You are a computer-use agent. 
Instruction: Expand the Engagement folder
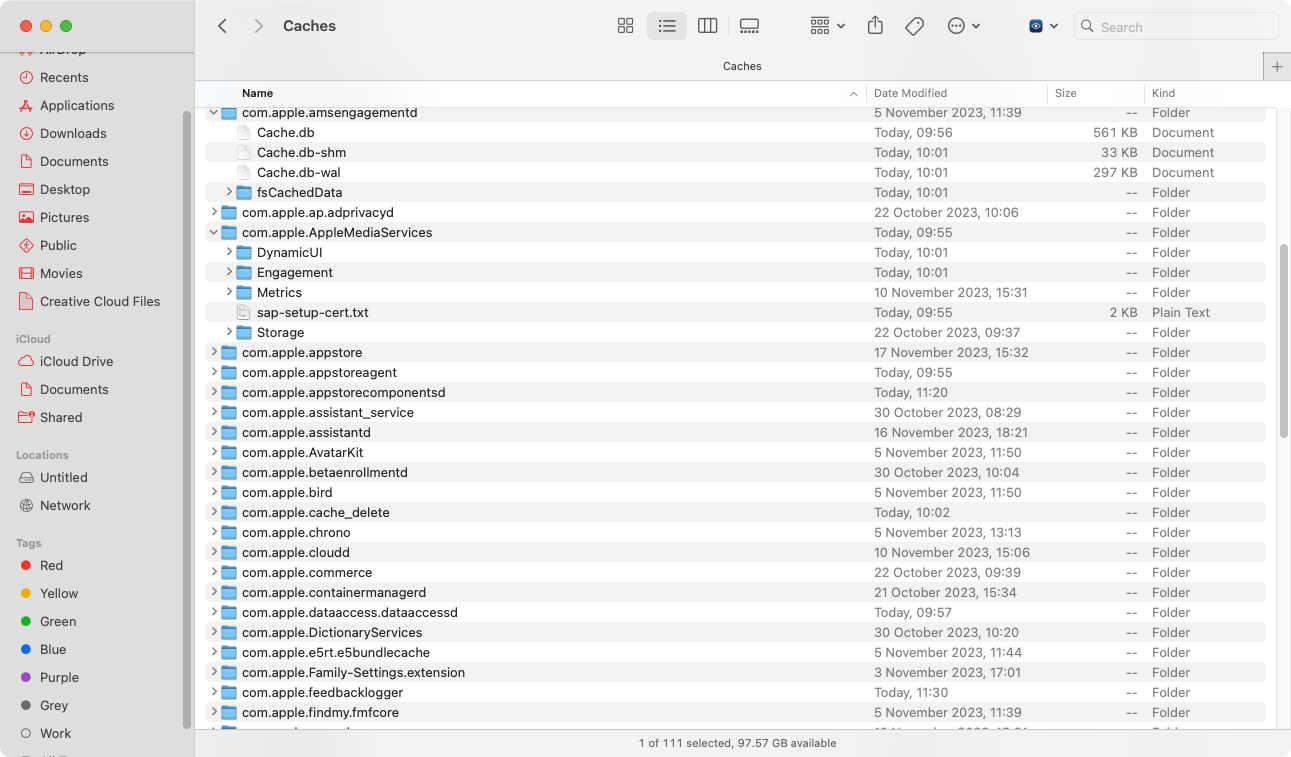(229, 272)
